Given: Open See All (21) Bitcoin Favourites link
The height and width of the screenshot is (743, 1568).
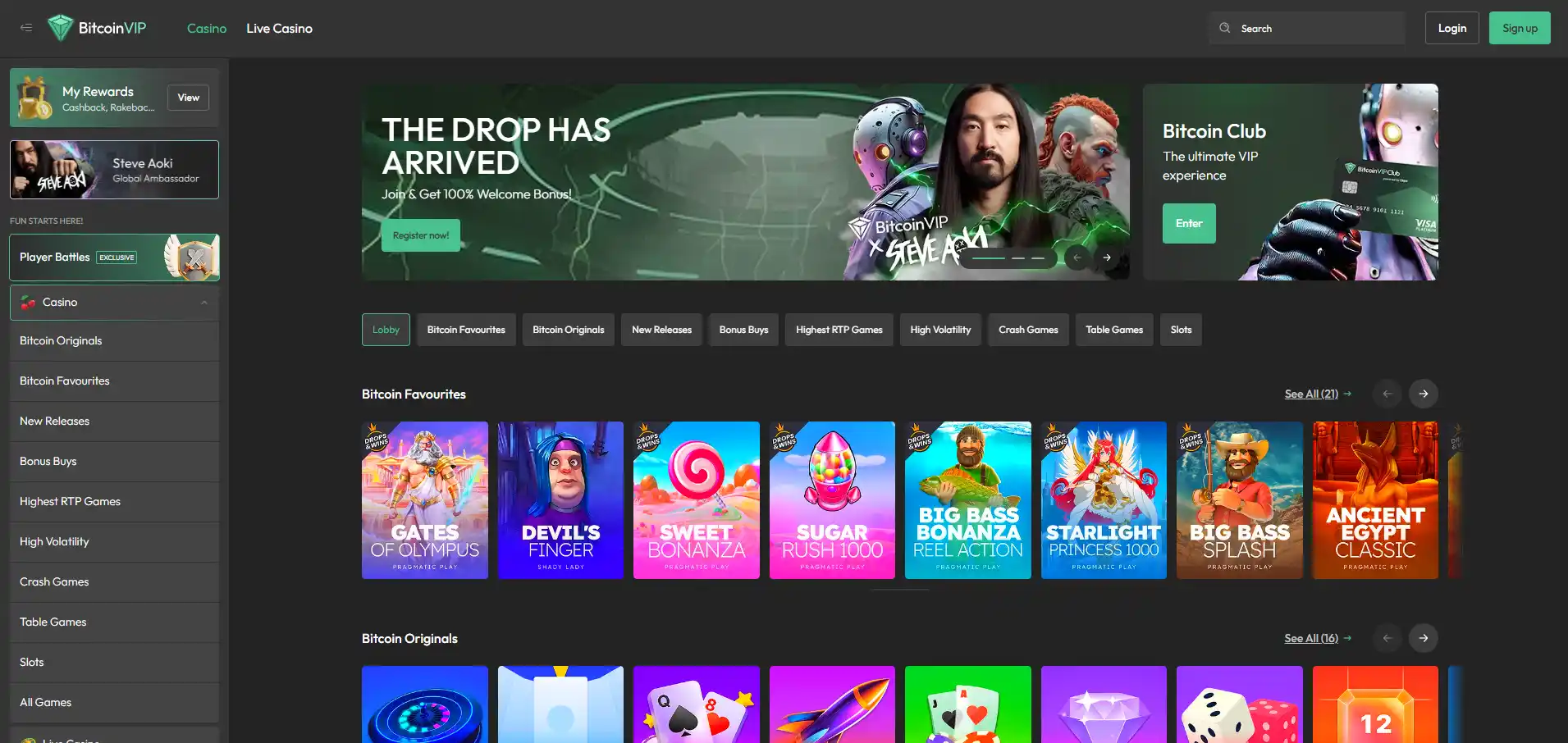Looking at the screenshot, I should click(x=1318, y=394).
